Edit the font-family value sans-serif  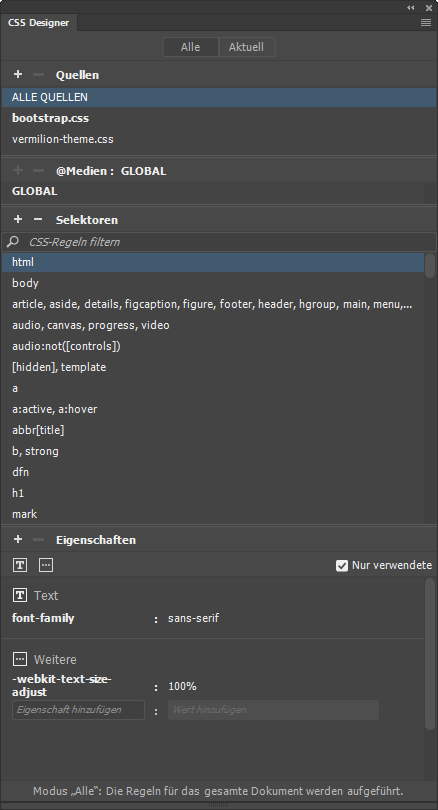pos(193,618)
